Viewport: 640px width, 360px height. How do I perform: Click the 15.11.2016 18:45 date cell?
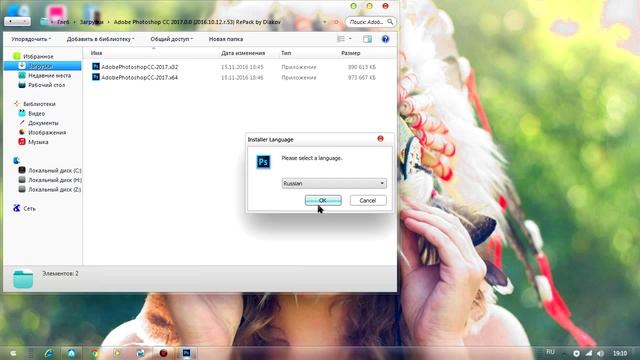coord(242,67)
